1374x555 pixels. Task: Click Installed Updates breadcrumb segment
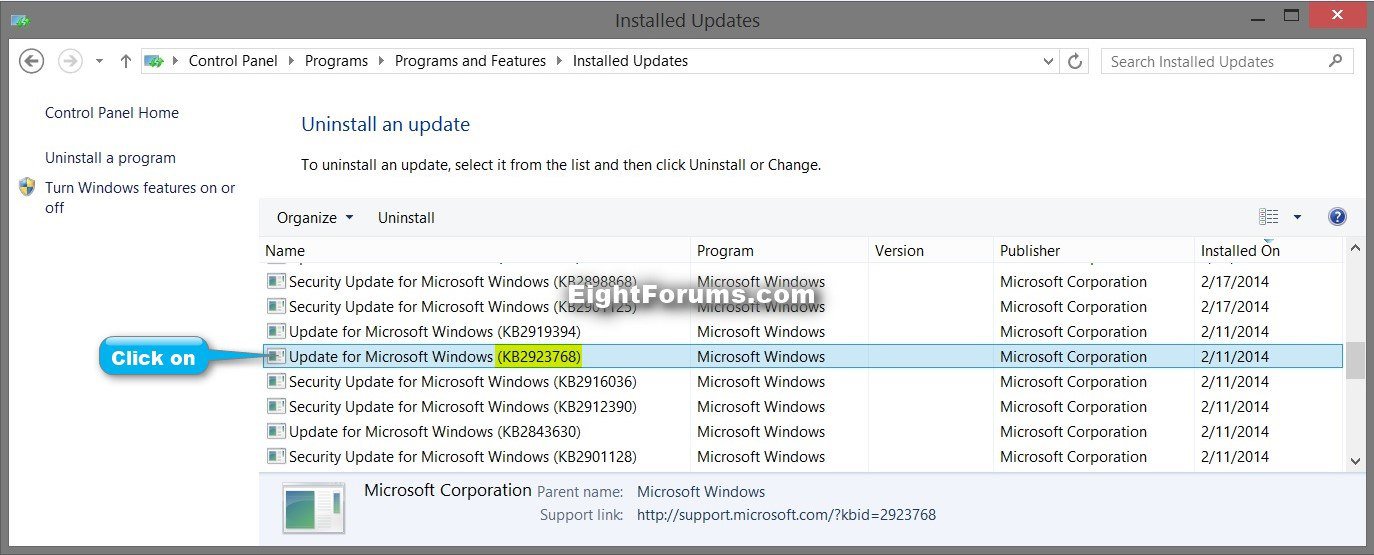[630, 61]
